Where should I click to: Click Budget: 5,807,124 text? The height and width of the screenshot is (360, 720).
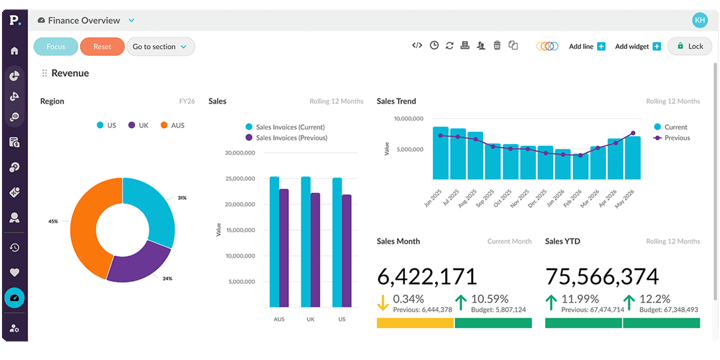(x=499, y=310)
